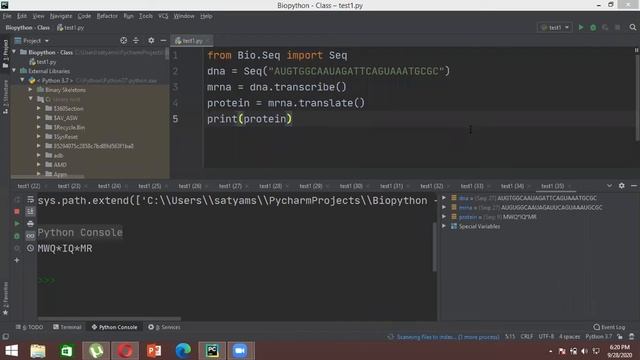Open File Explorer from the taskbar
640x360 pixels.
[38, 351]
